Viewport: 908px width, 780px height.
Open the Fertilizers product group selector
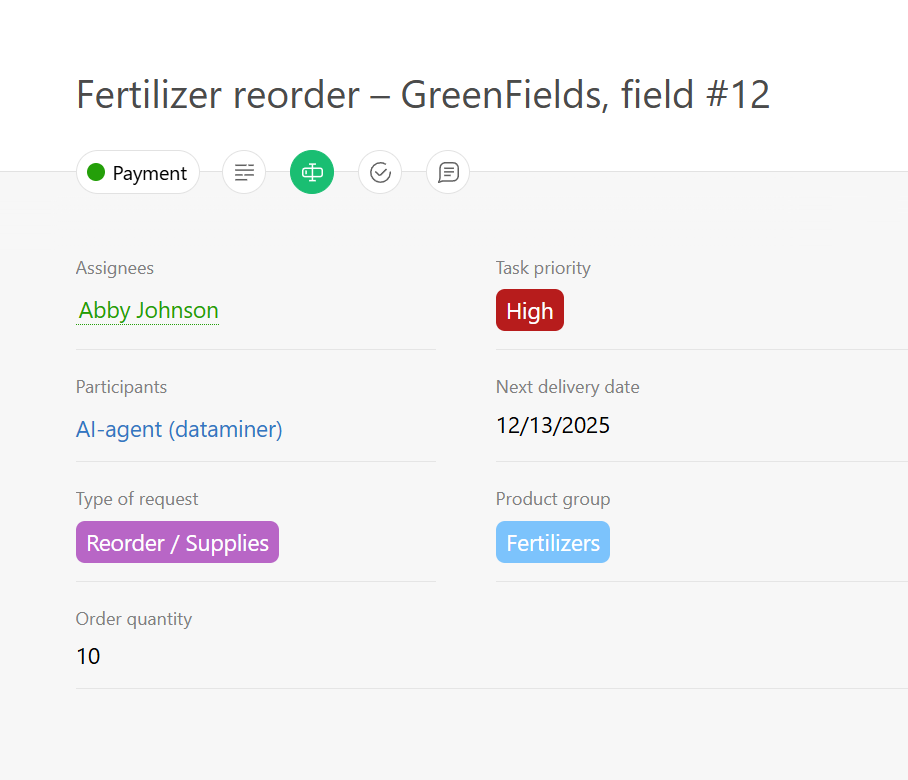pos(553,543)
